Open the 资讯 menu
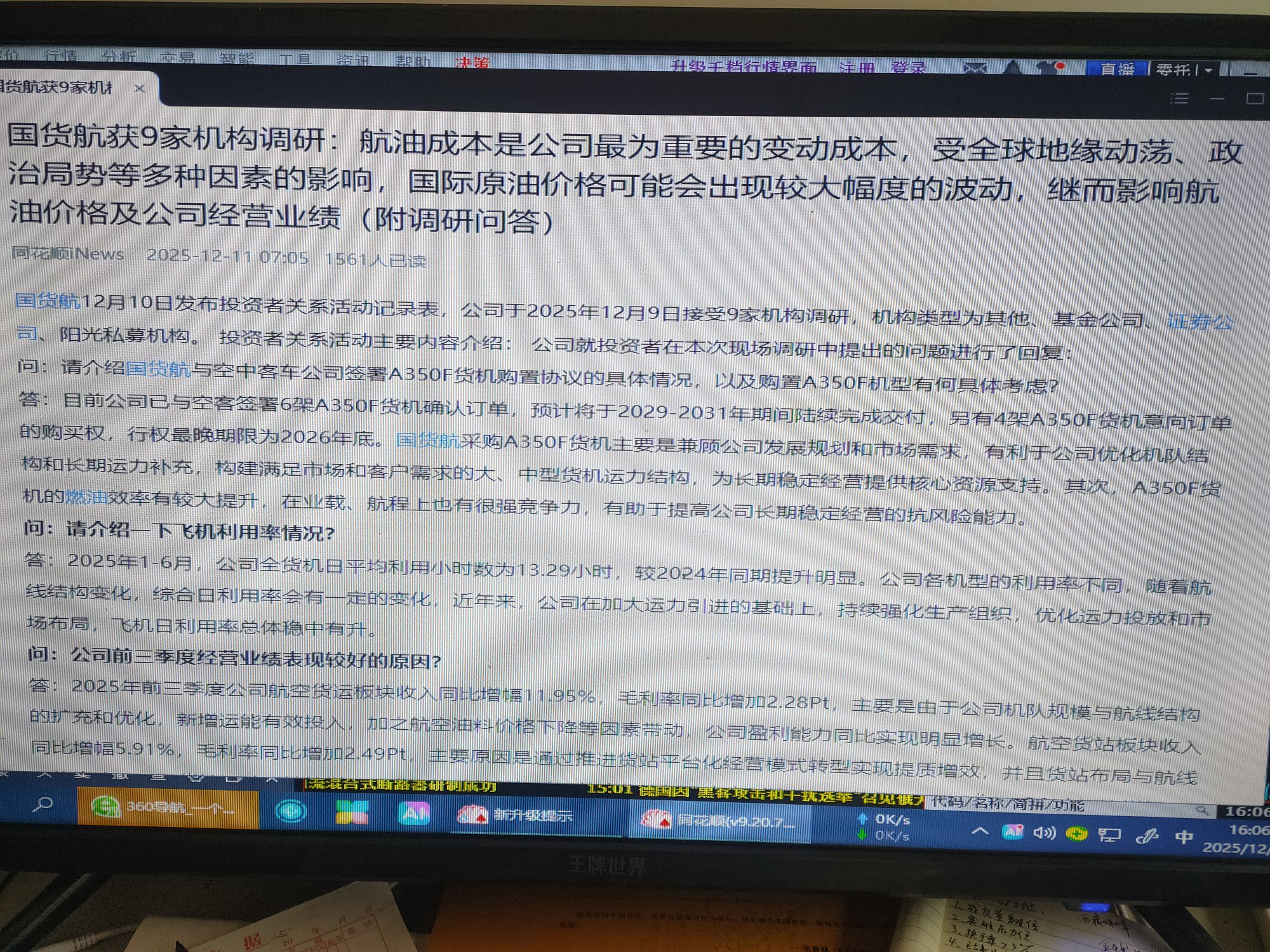Image resolution: width=1270 pixels, height=952 pixels. tap(353, 61)
